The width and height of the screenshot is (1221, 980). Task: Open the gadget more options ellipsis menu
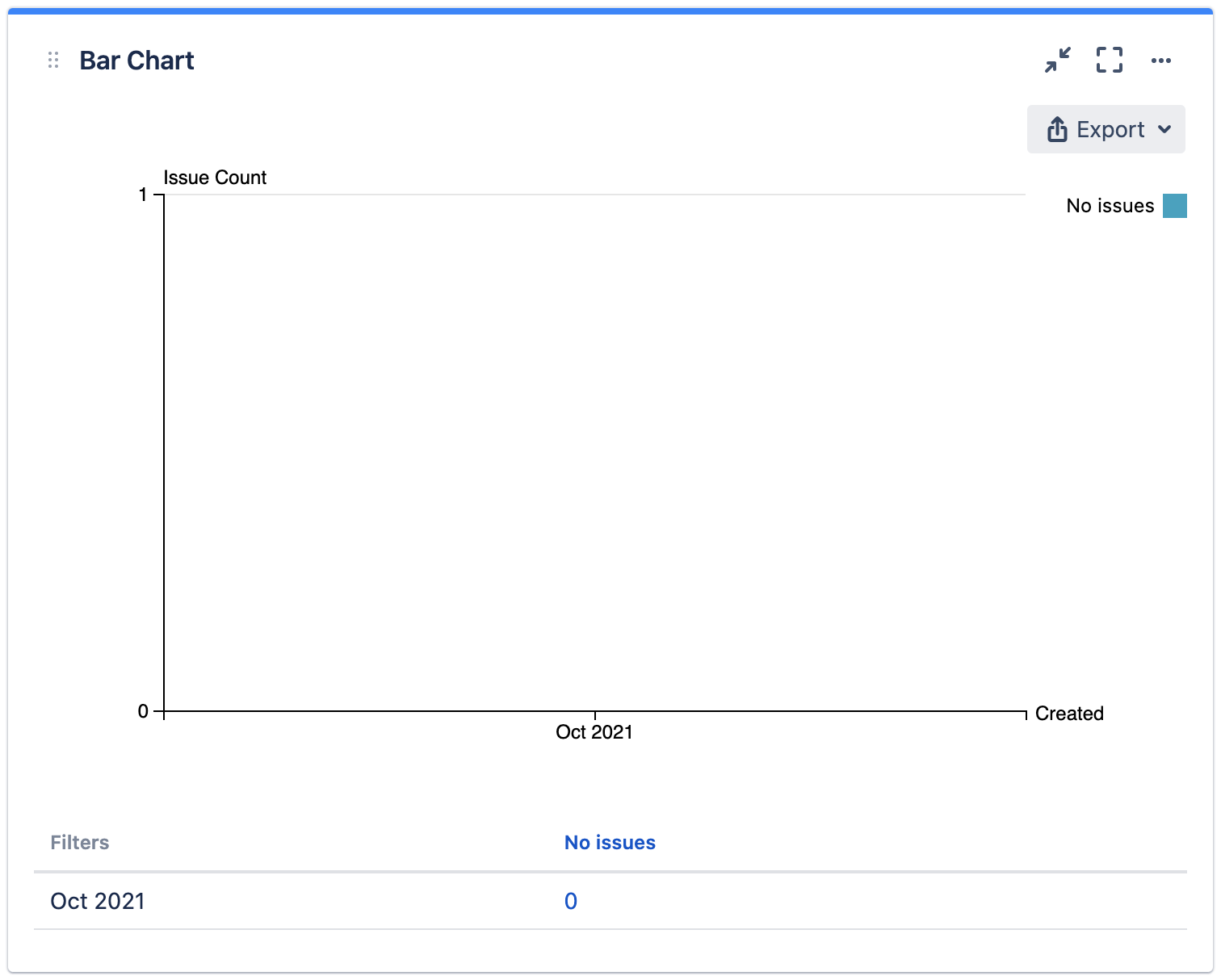pos(1162,60)
